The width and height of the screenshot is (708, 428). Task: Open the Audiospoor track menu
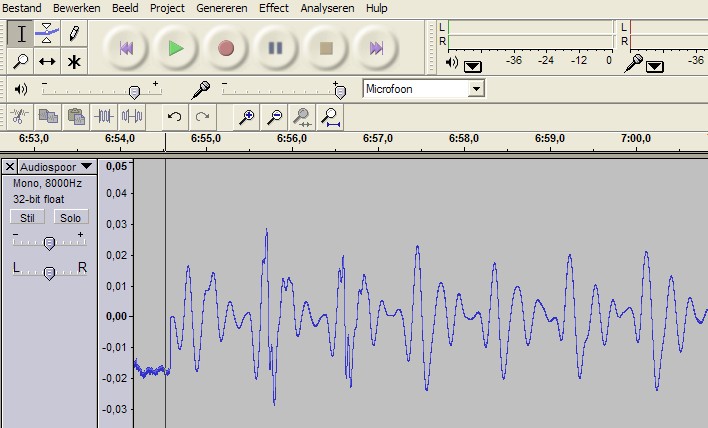click(x=86, y=167)
